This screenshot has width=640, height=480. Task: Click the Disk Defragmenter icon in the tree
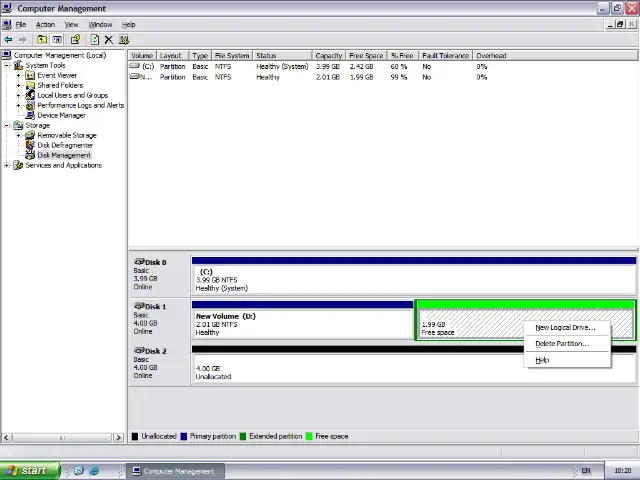[30, 145]
